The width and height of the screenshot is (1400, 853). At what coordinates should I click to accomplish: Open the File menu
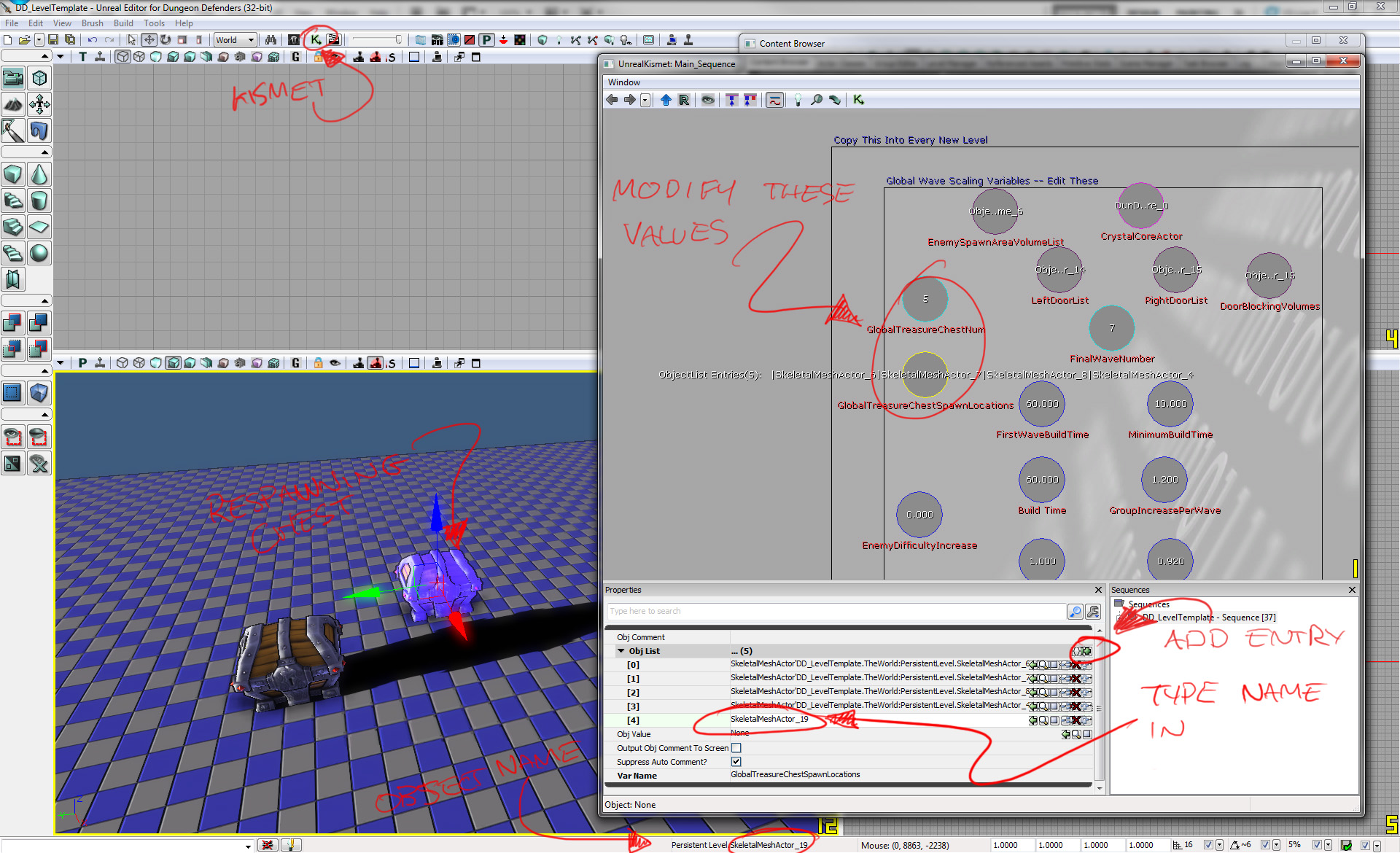pyautogui.click(x=12, y=23)
